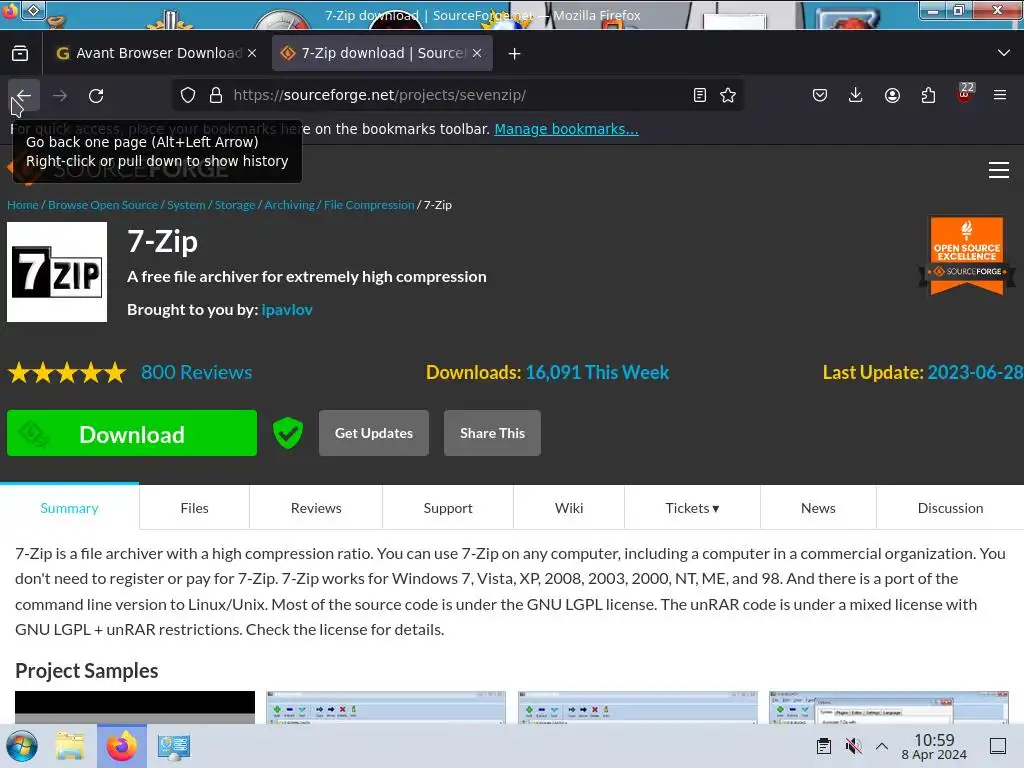Screen dimensions: 1024x768
Task: Open the Reviews tab
Action: coord(316,508)
